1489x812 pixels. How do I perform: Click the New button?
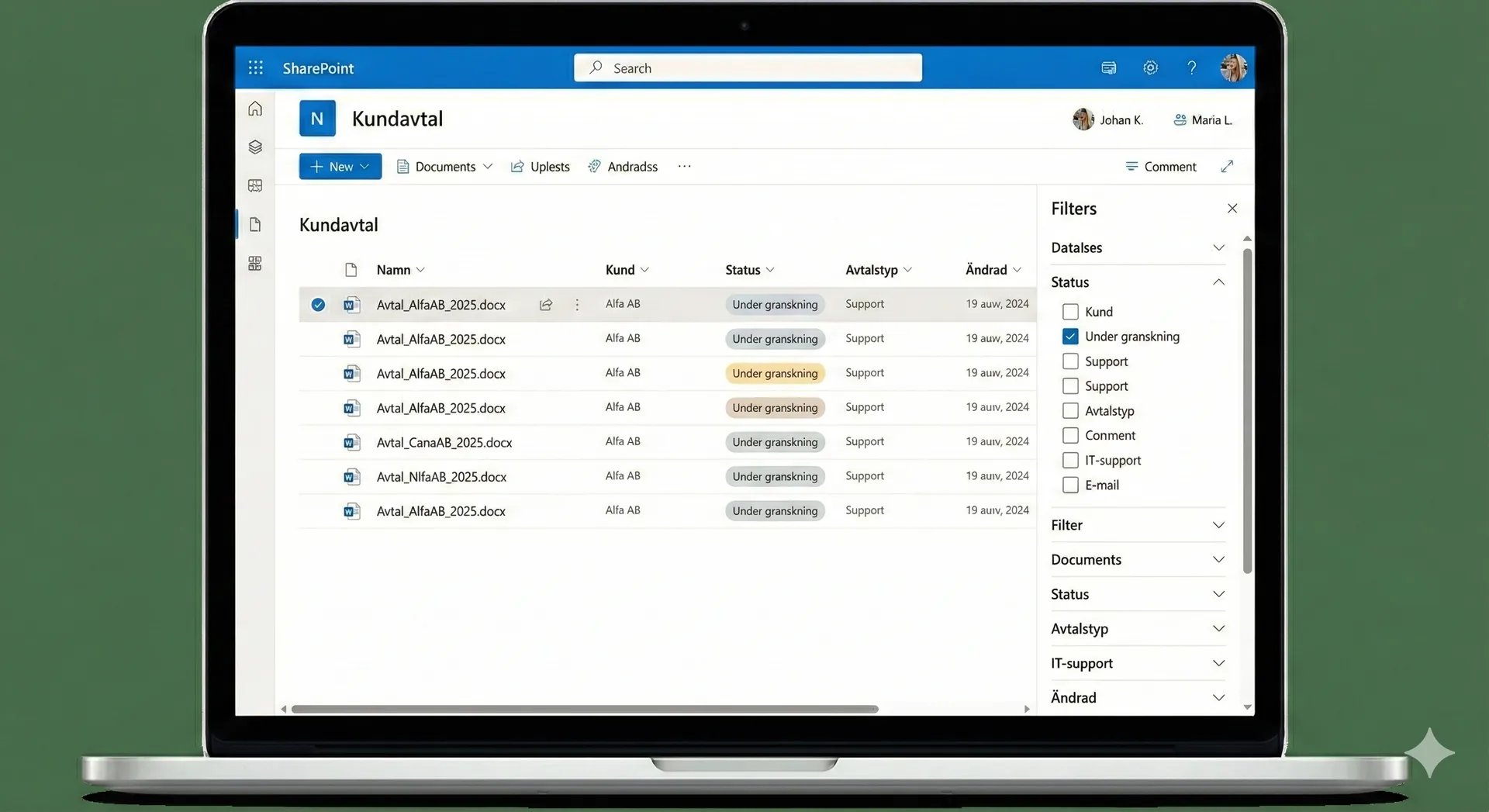(x=340, y=167)
